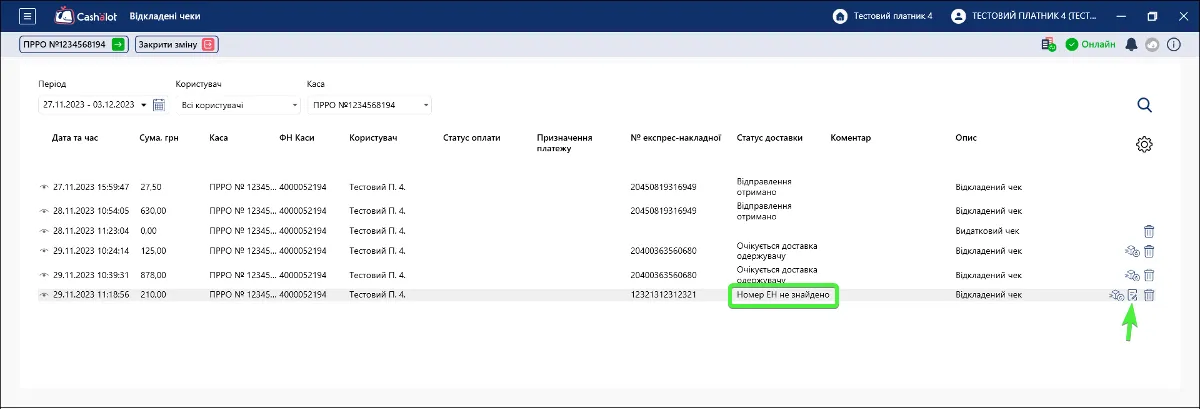View the check dated 29.11.2023 11:18:56 via eye icon
1200x409 pixels.
(44, 295)
